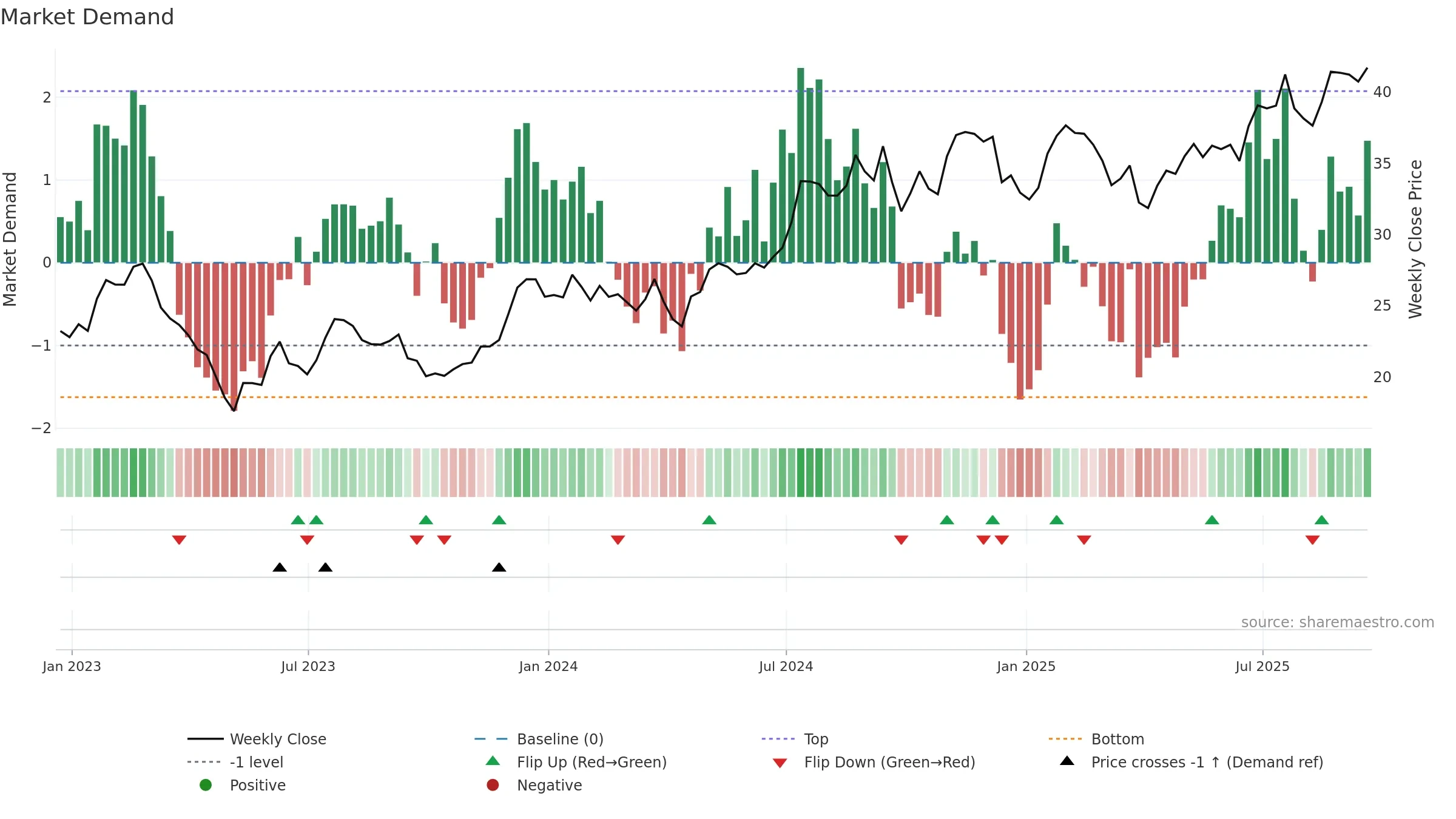Click the Market Demand y-axis title
This screenshot has height=819, width=1456.
10,239
